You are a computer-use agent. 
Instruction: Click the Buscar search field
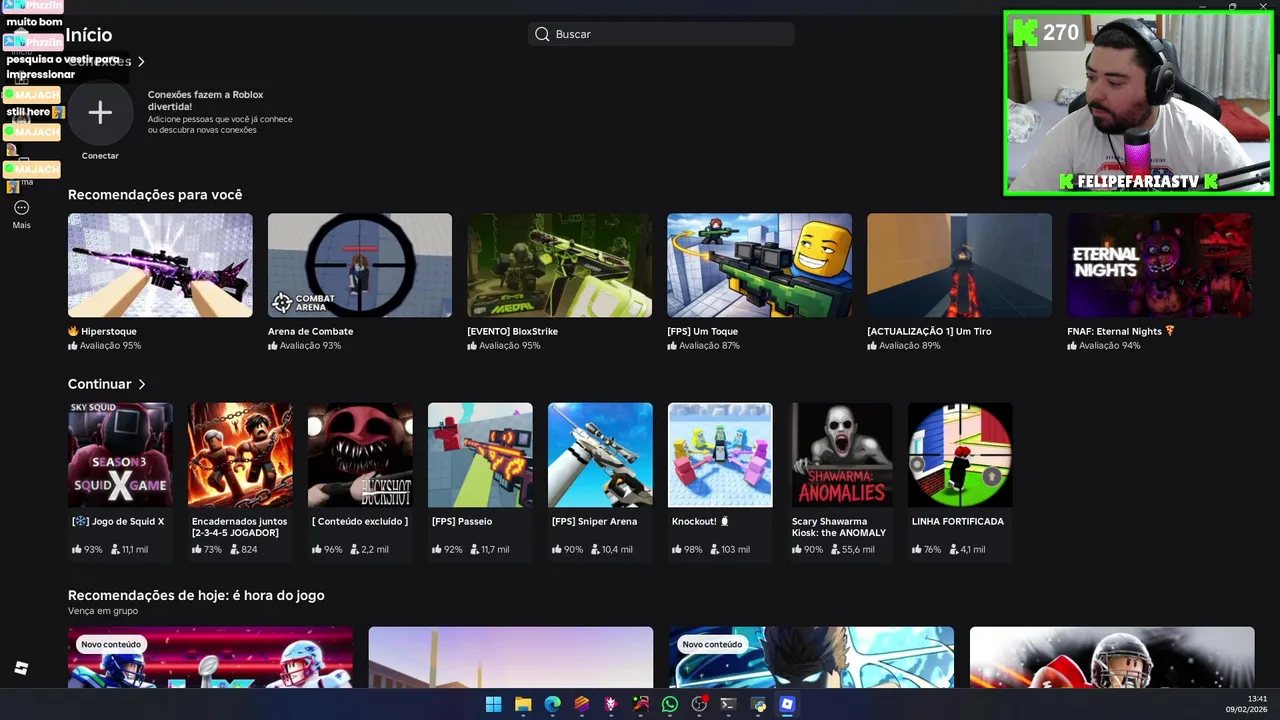coord(661,34)
